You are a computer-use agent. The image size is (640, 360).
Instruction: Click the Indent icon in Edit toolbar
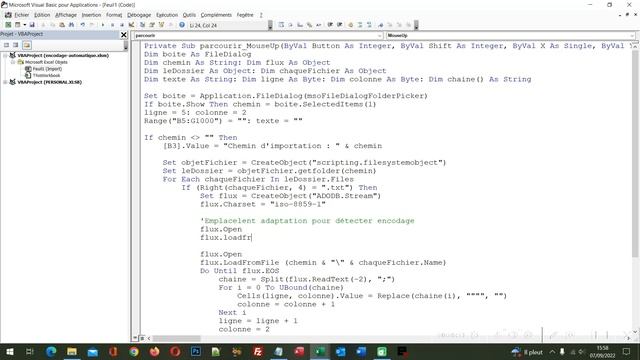pos(329,25)
